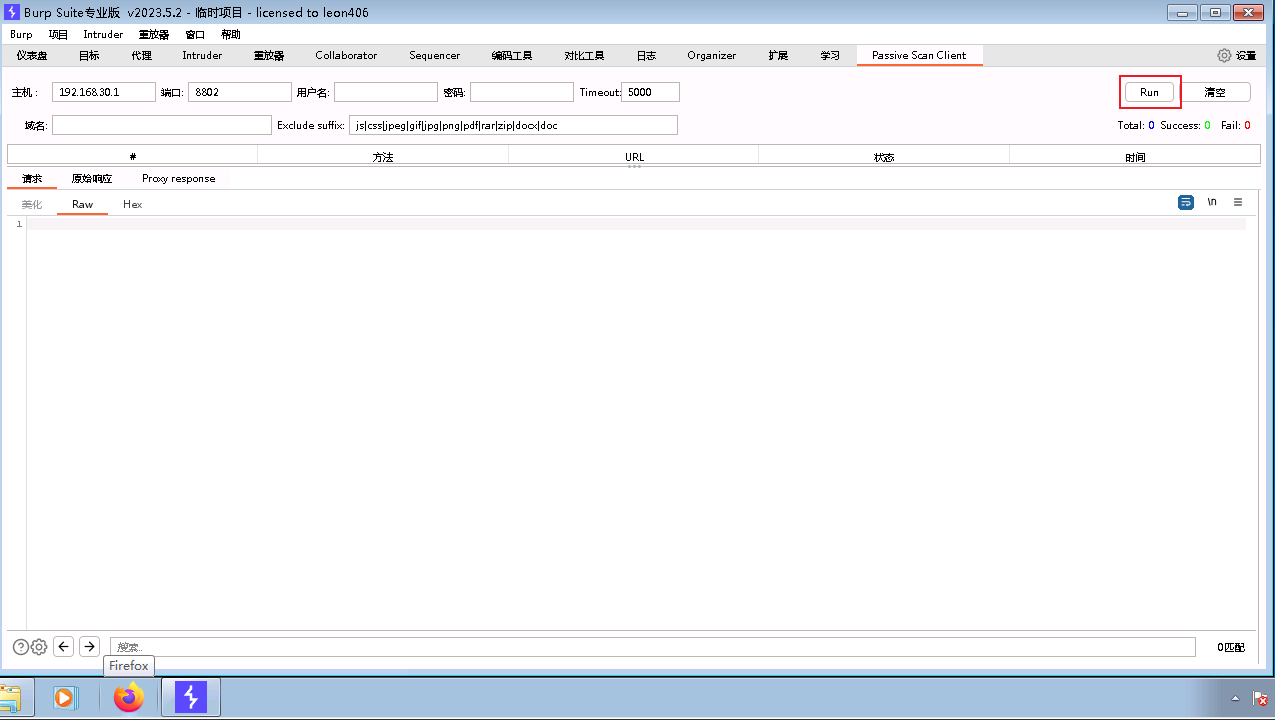This screenshot has width=1275, height=720.
Task: Select the Passive Scan Client tab
Action: [x=919, y=56]
